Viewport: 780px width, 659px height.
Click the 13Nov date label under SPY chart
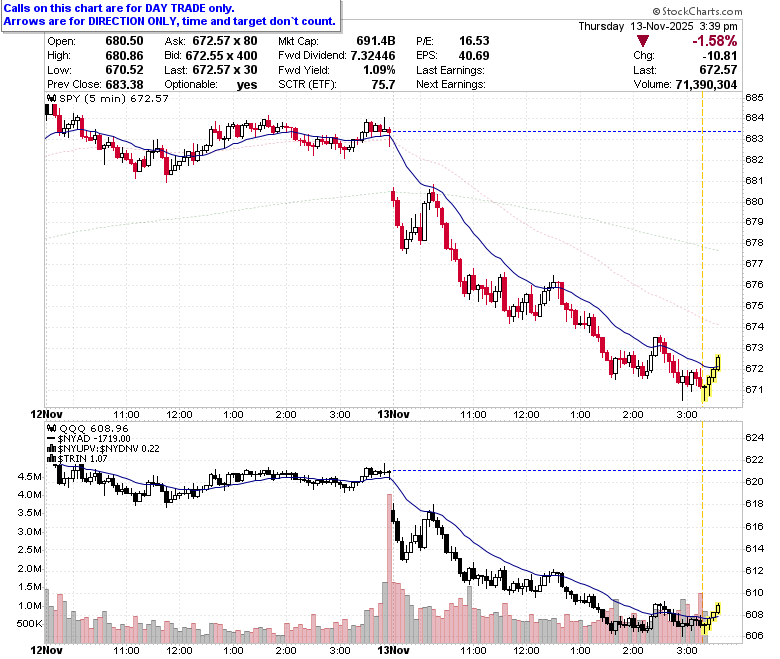click(393, 414)
